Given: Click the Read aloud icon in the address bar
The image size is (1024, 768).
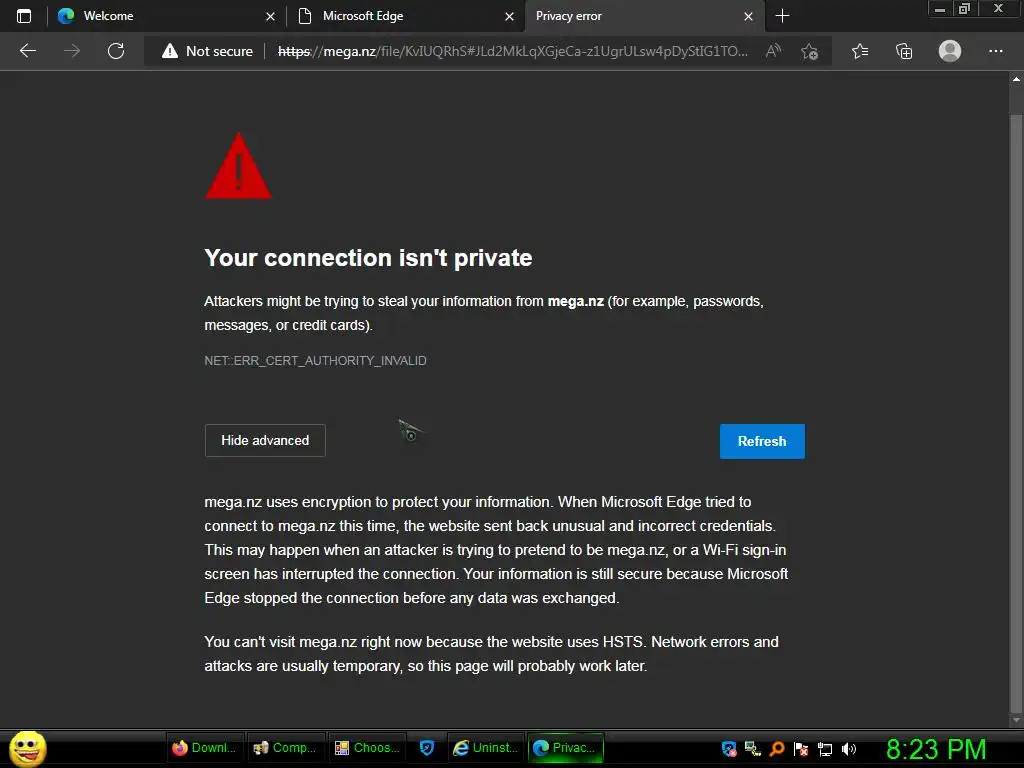Looking at the screenshot, I should tap(773, 51).
